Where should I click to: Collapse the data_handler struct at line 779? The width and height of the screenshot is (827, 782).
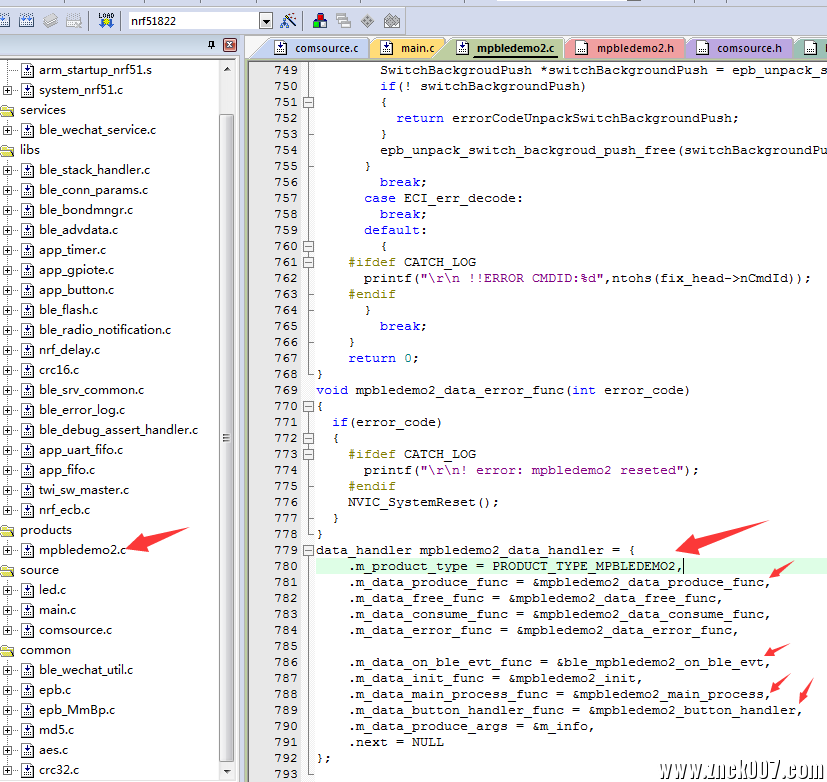click(x=309, y=550)
